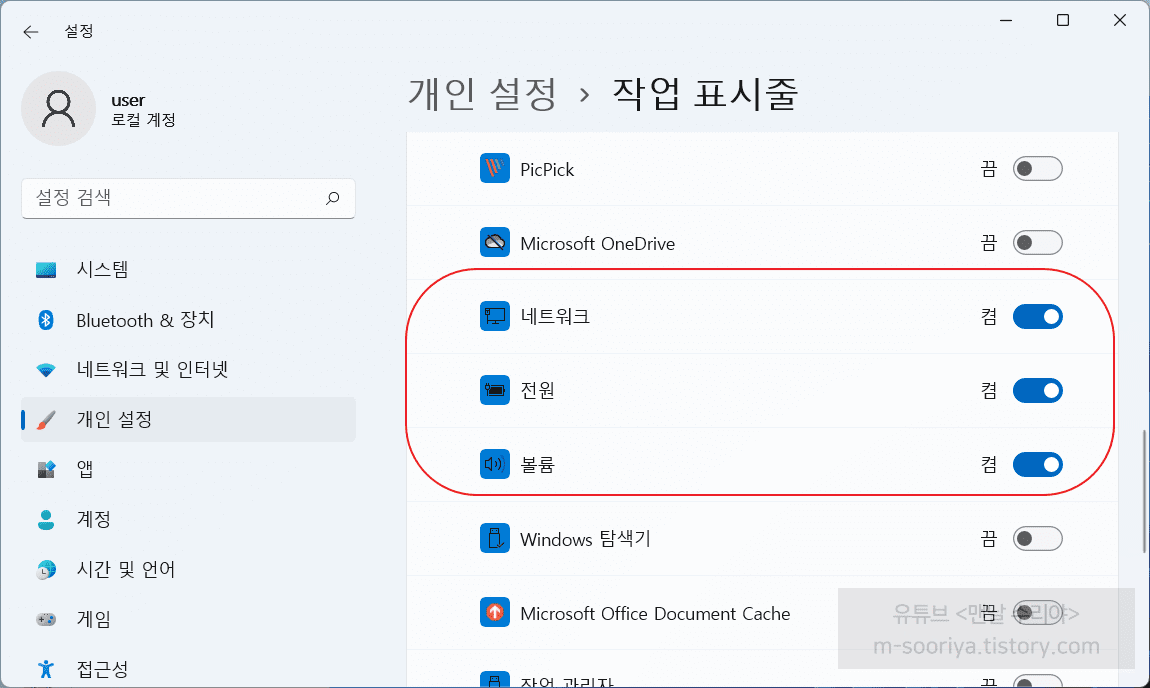Disable the 전원 toggle switch

1038,390
